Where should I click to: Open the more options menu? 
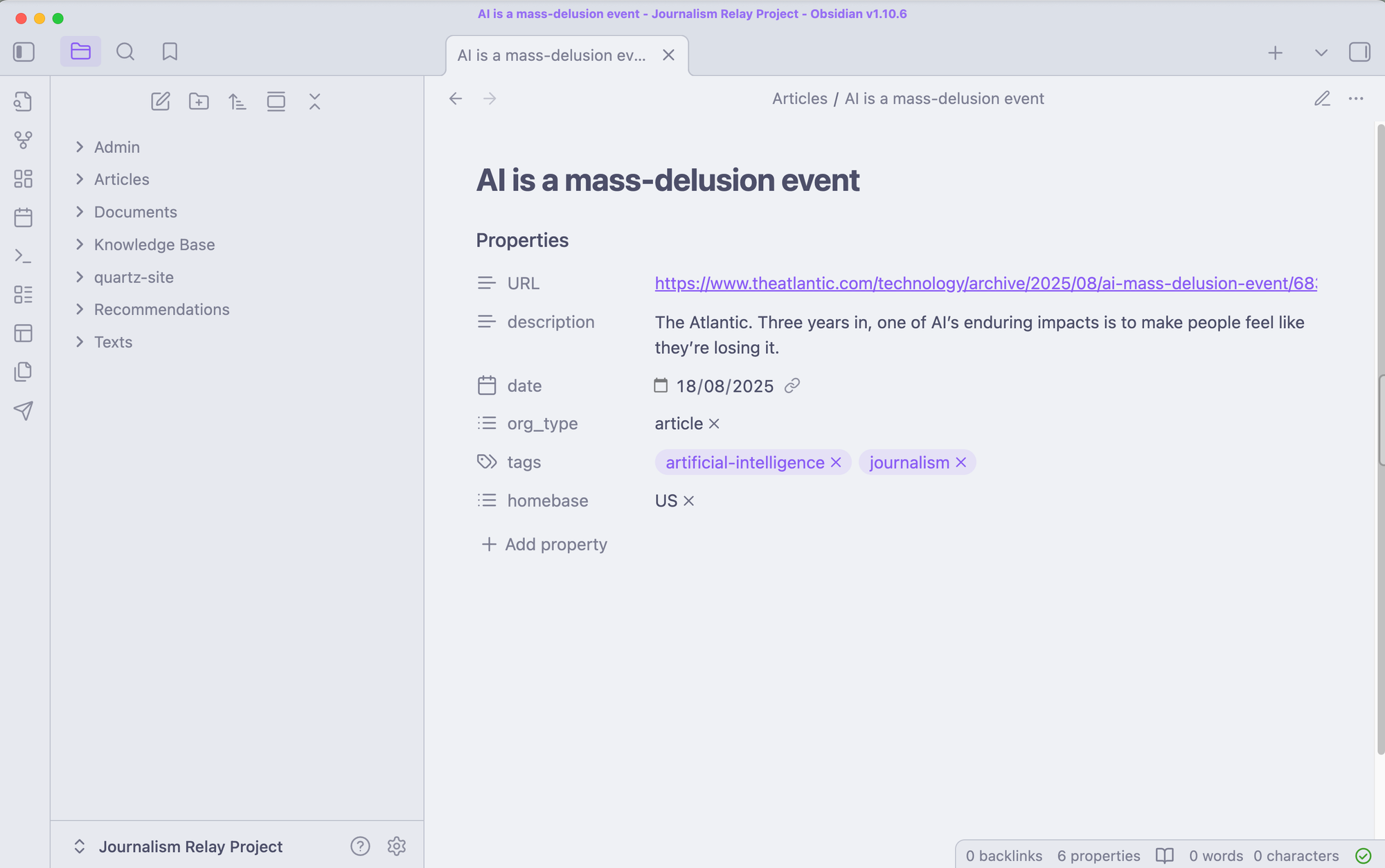(1356, 99)
